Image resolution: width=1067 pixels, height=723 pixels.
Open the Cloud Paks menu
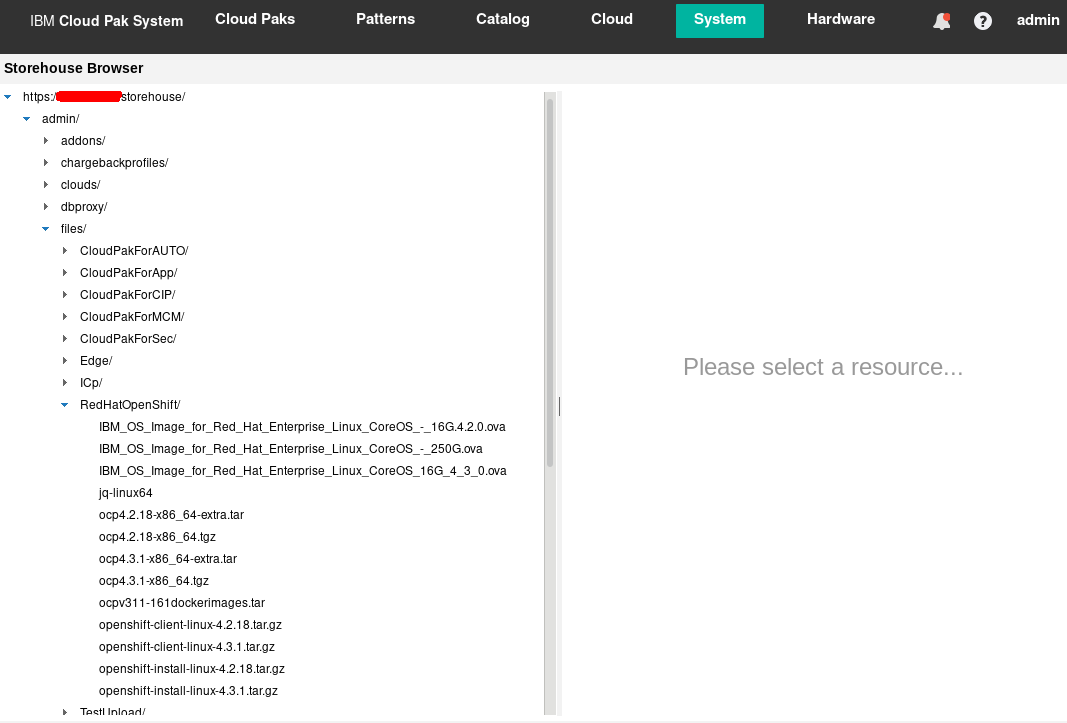tap(255, 19)
